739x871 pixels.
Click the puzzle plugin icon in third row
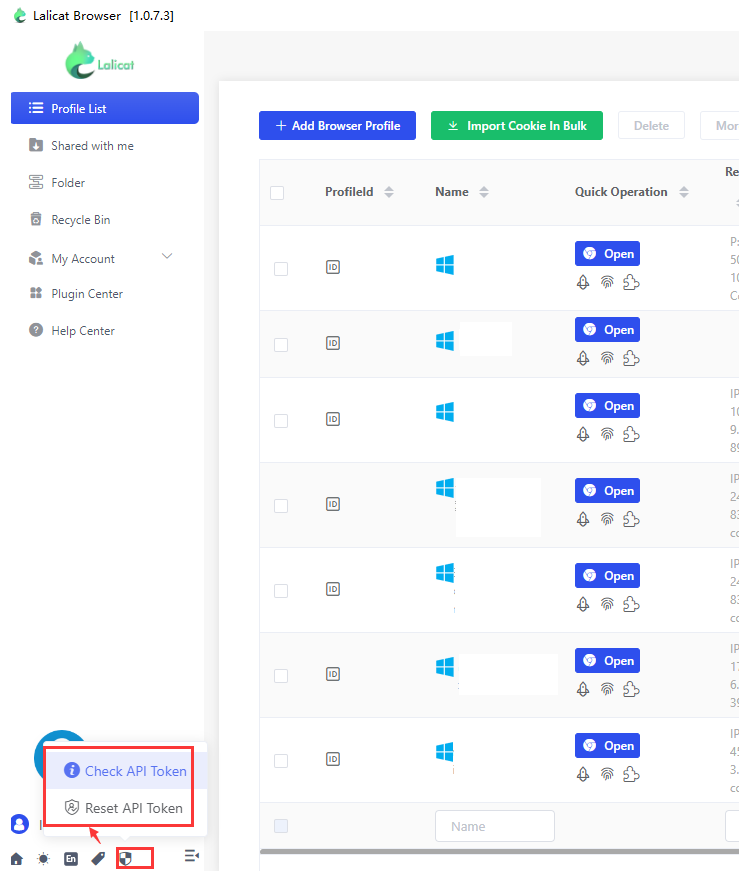(631, 434)
